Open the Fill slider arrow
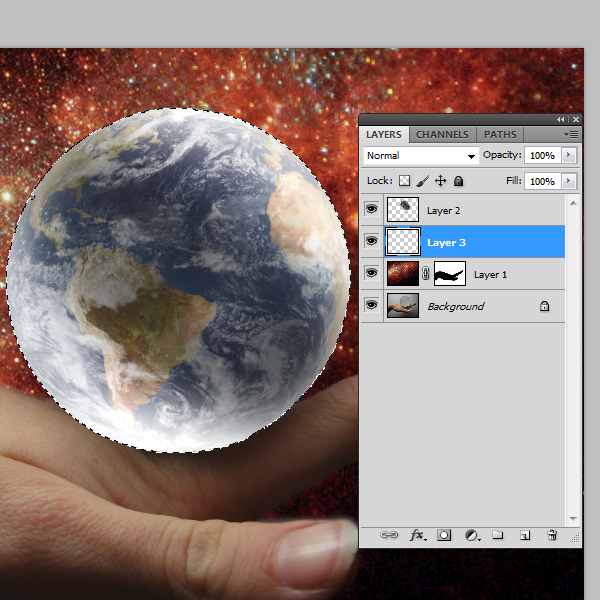 pyautogui.click(x=569, y=181)
